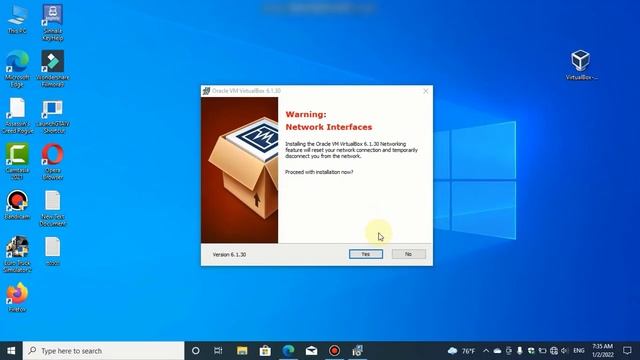Click the VirtualBox box logo in dialog title bar
Image resolution: width=640 pixels, height=360 pixels.
[206, 91]
